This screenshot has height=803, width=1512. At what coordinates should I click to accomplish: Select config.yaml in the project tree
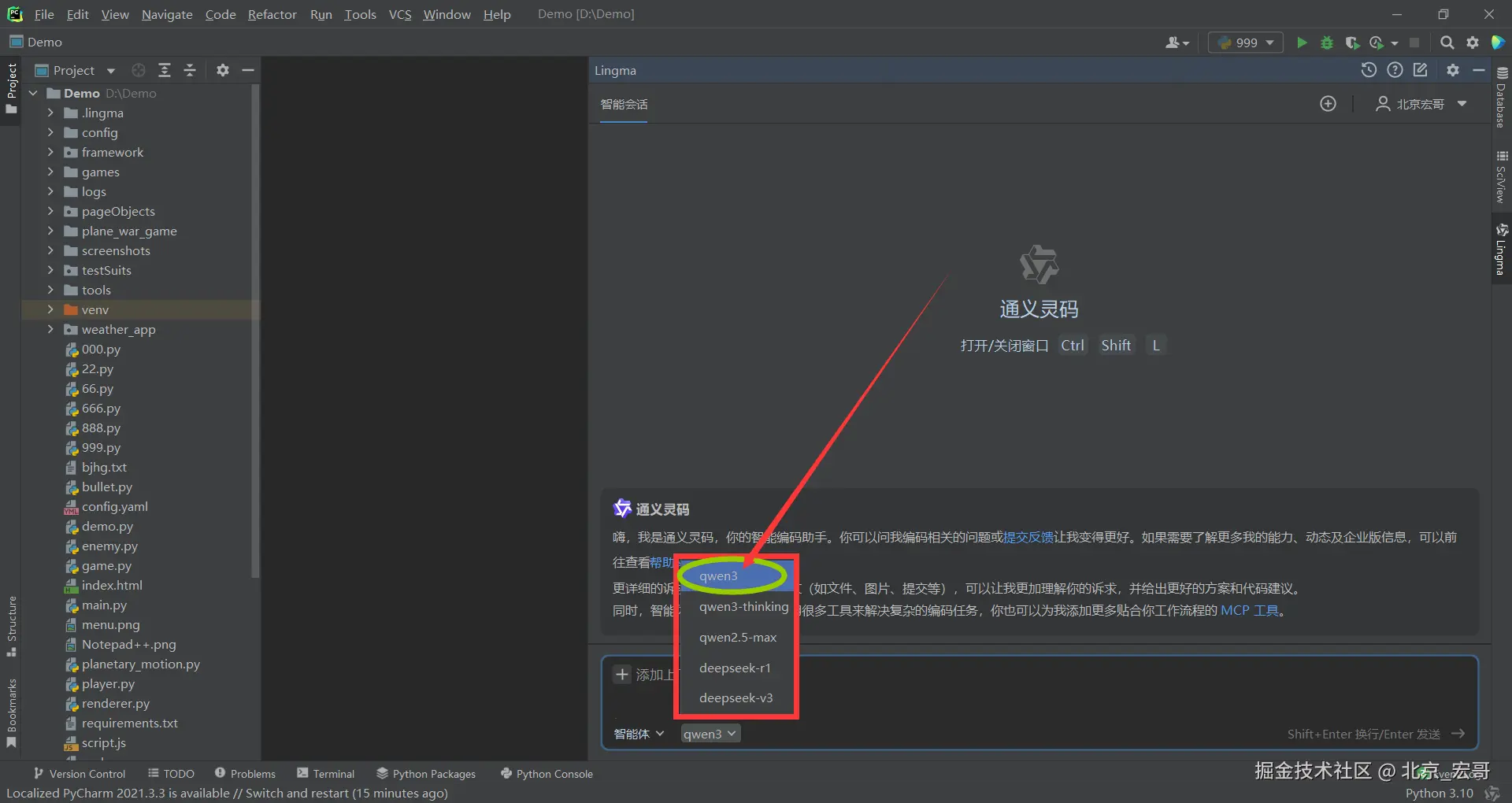point(114,506)
